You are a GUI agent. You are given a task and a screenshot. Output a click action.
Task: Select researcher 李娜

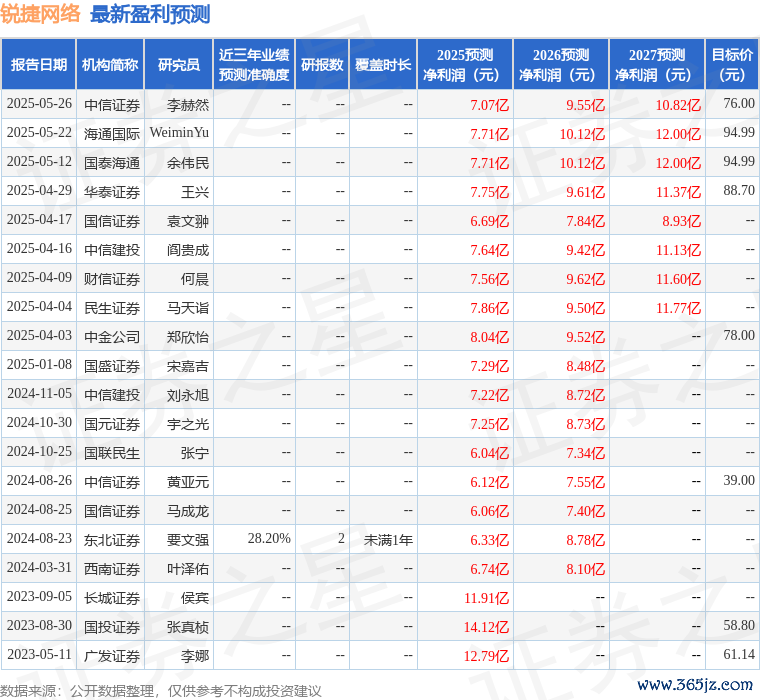pyautogui.click(x=194, y=656)
